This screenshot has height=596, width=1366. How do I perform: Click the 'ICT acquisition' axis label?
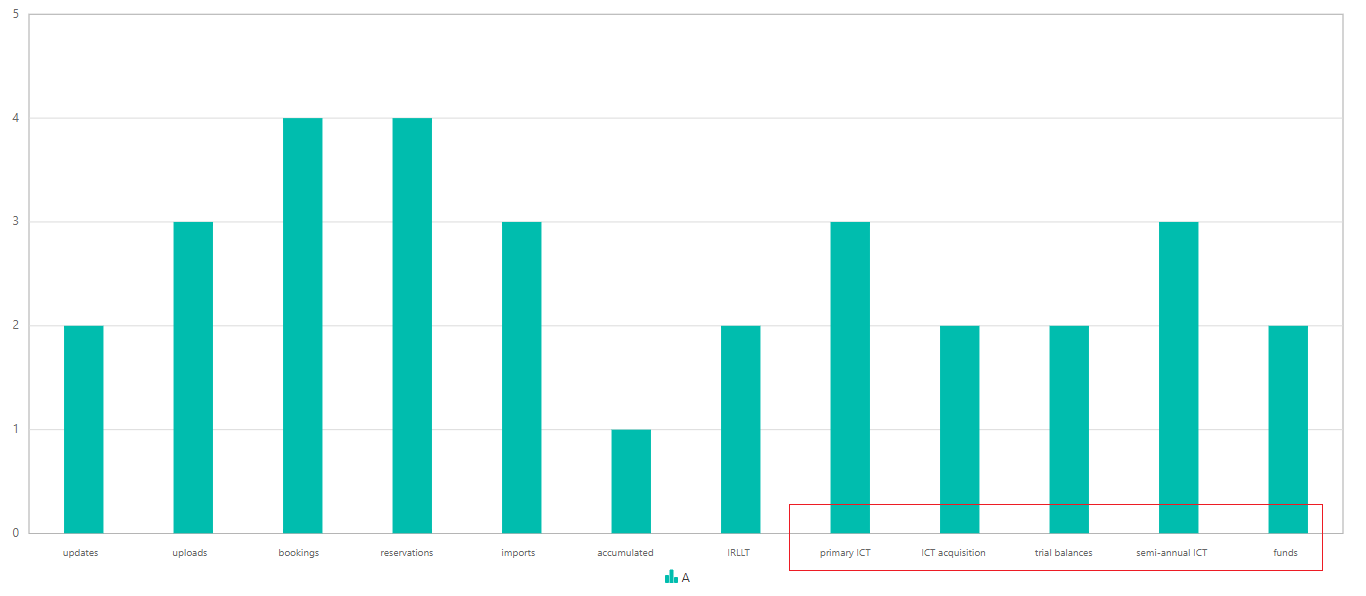tap(953, 553)
